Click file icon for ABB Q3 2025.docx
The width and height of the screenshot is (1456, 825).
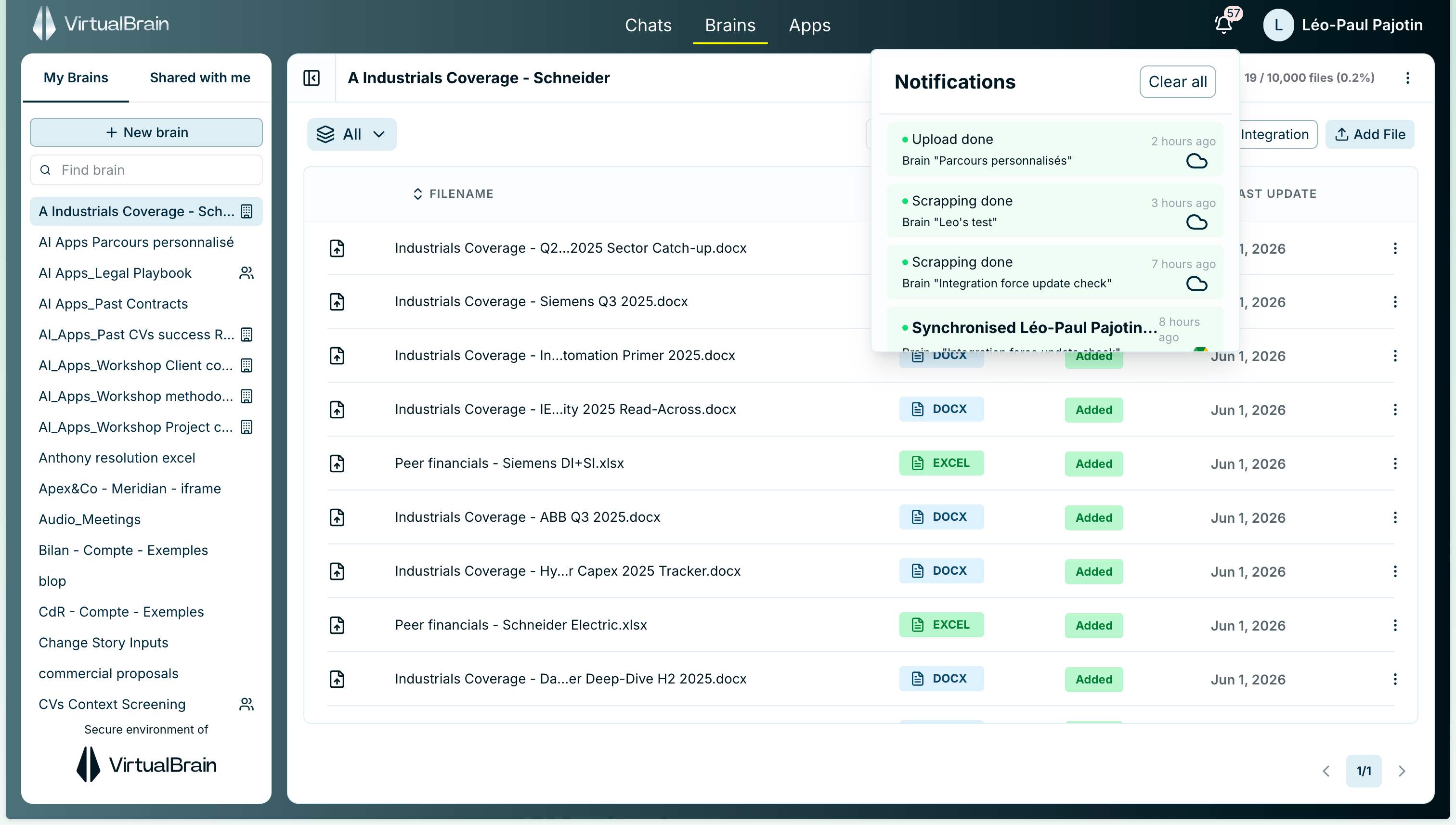point(337,517)
